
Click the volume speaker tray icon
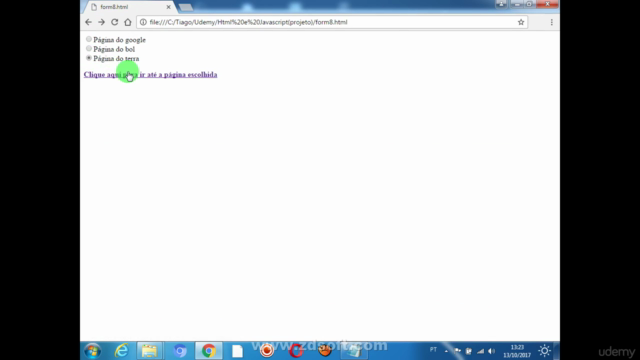(491, 351)
